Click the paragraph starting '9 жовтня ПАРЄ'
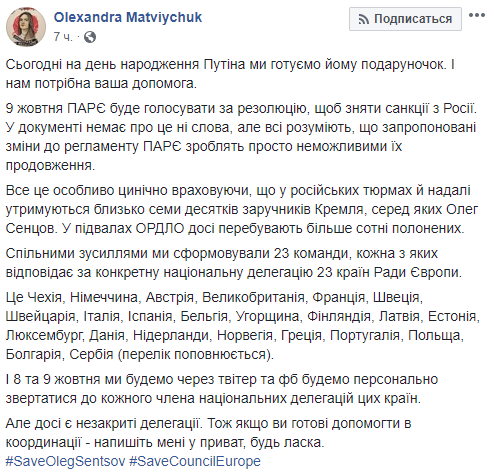The image size is (494, 474). (241, 137)
